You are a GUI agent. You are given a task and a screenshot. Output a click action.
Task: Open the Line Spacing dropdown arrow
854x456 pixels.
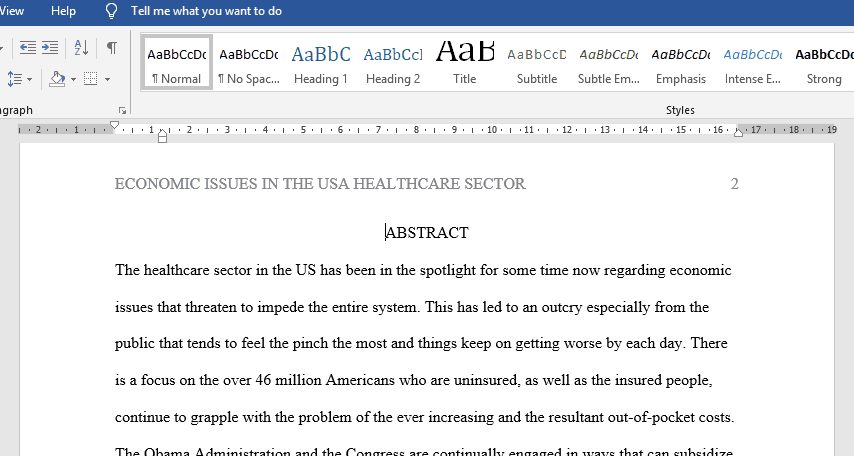pyautogui.click(x=29, y=80)
